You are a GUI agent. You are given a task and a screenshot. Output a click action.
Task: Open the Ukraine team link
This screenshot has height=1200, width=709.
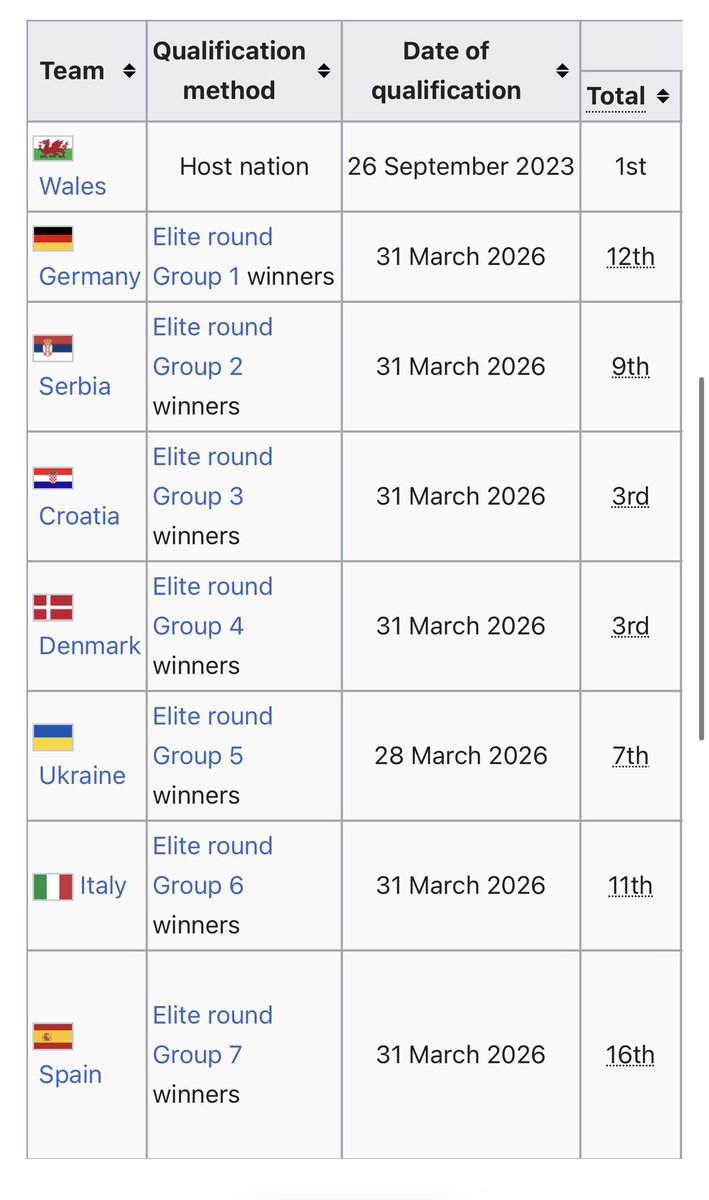82,775
